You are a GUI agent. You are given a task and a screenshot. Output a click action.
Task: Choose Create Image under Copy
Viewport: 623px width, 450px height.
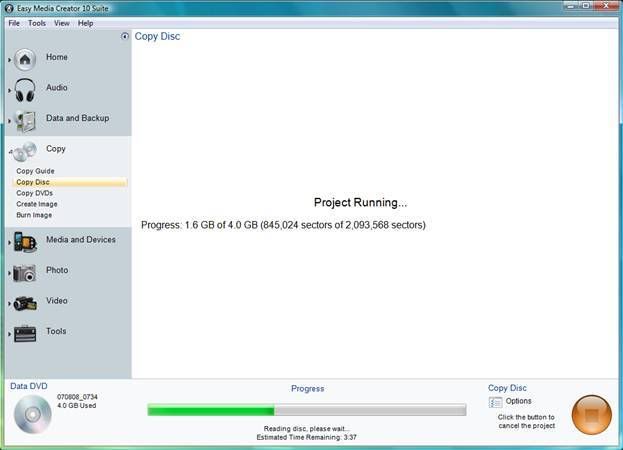pyautogui.click(x=37, y=204)
